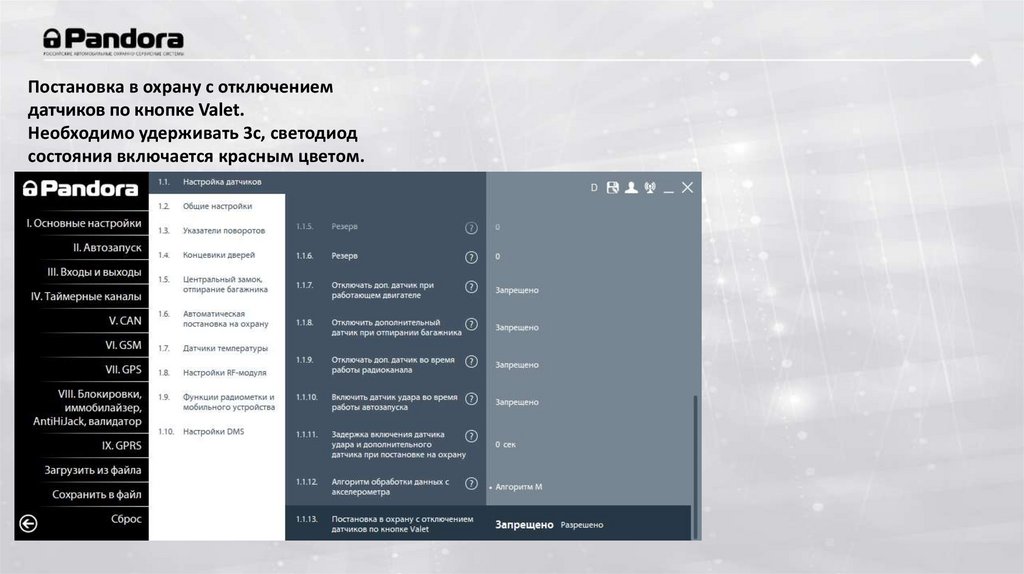The image size is (1024, 574).
Task: Click 'Загрузить из файла' button
Action: coord(92,469)
